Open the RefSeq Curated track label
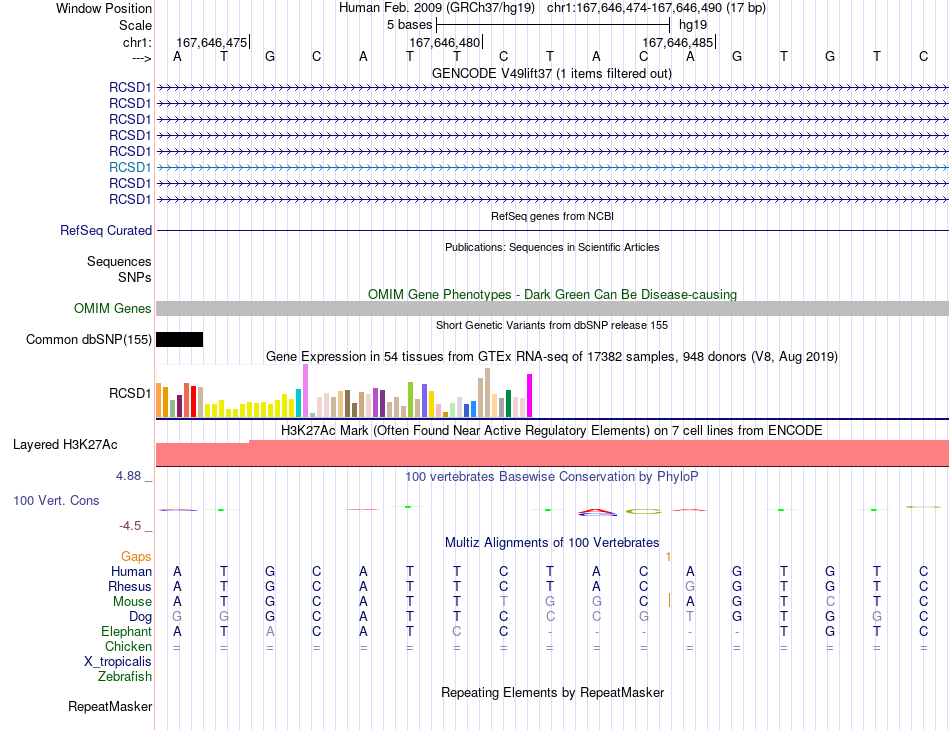 106,231
